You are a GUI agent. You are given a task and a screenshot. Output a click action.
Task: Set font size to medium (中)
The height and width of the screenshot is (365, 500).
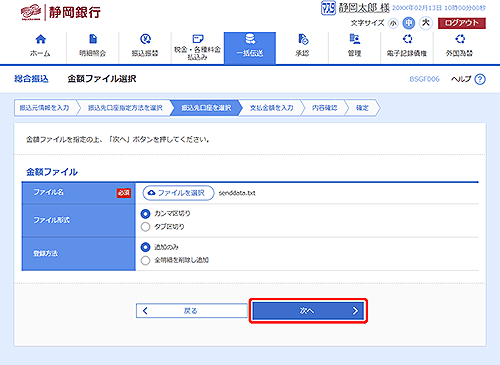(409, 23)
